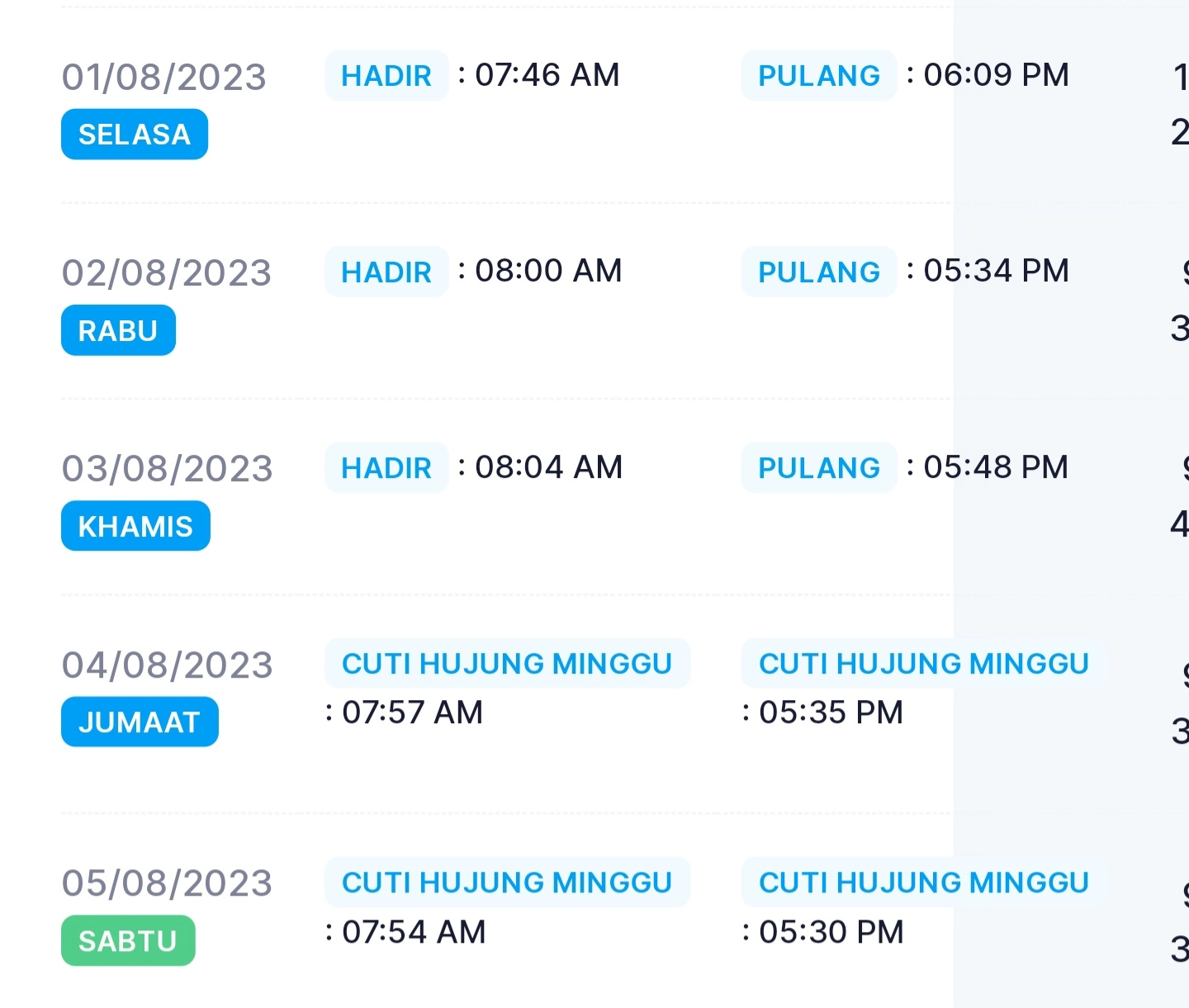
Task: Click the SELASA day badge
Action: point(135,134)
